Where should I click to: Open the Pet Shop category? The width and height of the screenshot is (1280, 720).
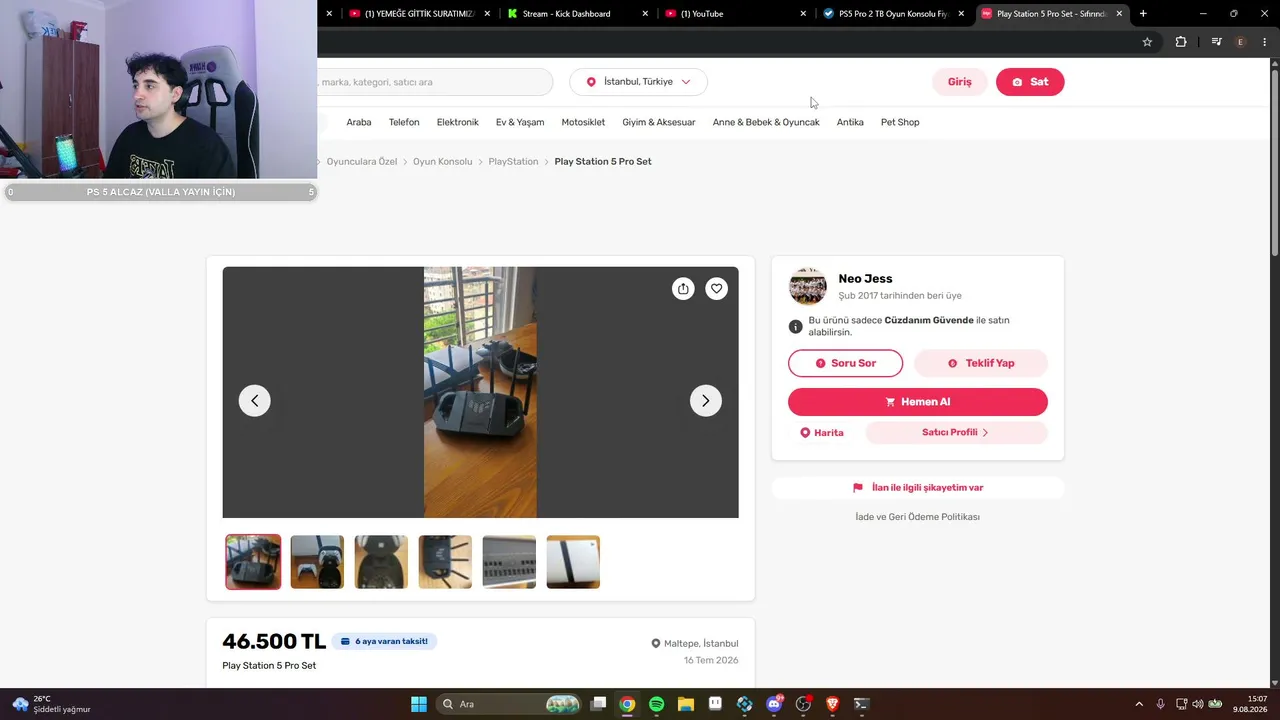click(900, 122)
